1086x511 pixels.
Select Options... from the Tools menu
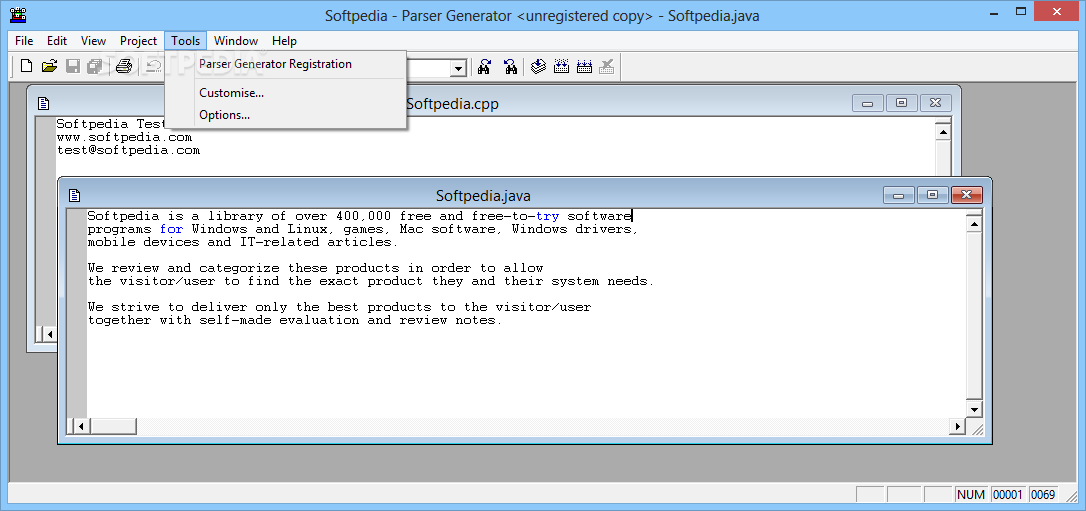[285, 115]
